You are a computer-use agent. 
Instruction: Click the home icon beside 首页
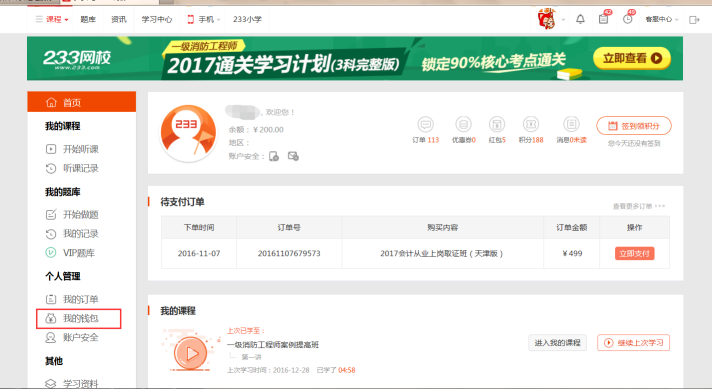pyautogui.click(x=51, y=103)
